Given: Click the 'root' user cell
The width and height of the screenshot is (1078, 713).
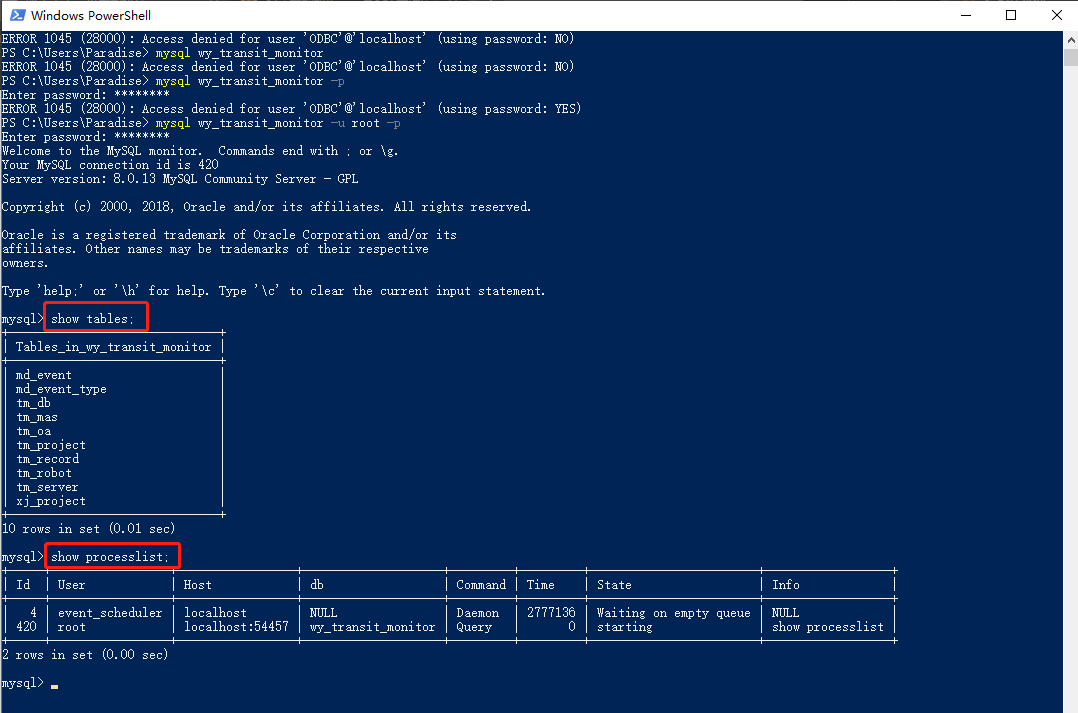Looking at the screenshot, I should click(72, 627).
